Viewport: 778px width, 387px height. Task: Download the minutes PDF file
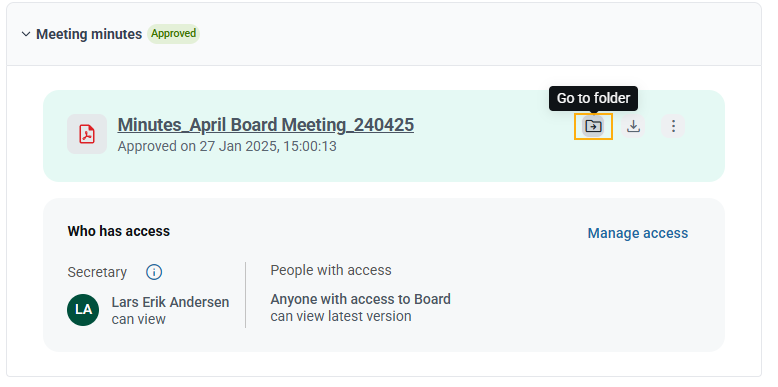pos(633,126)
